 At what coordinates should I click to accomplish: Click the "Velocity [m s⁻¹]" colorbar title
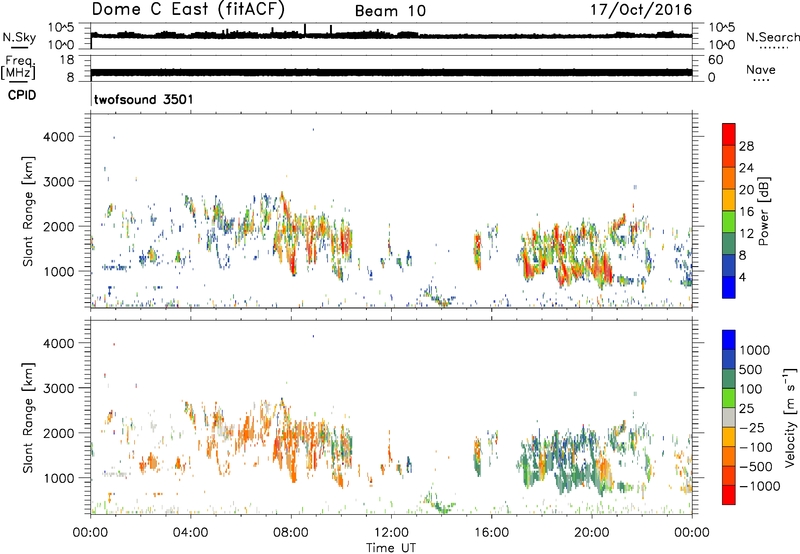(790, 417)
